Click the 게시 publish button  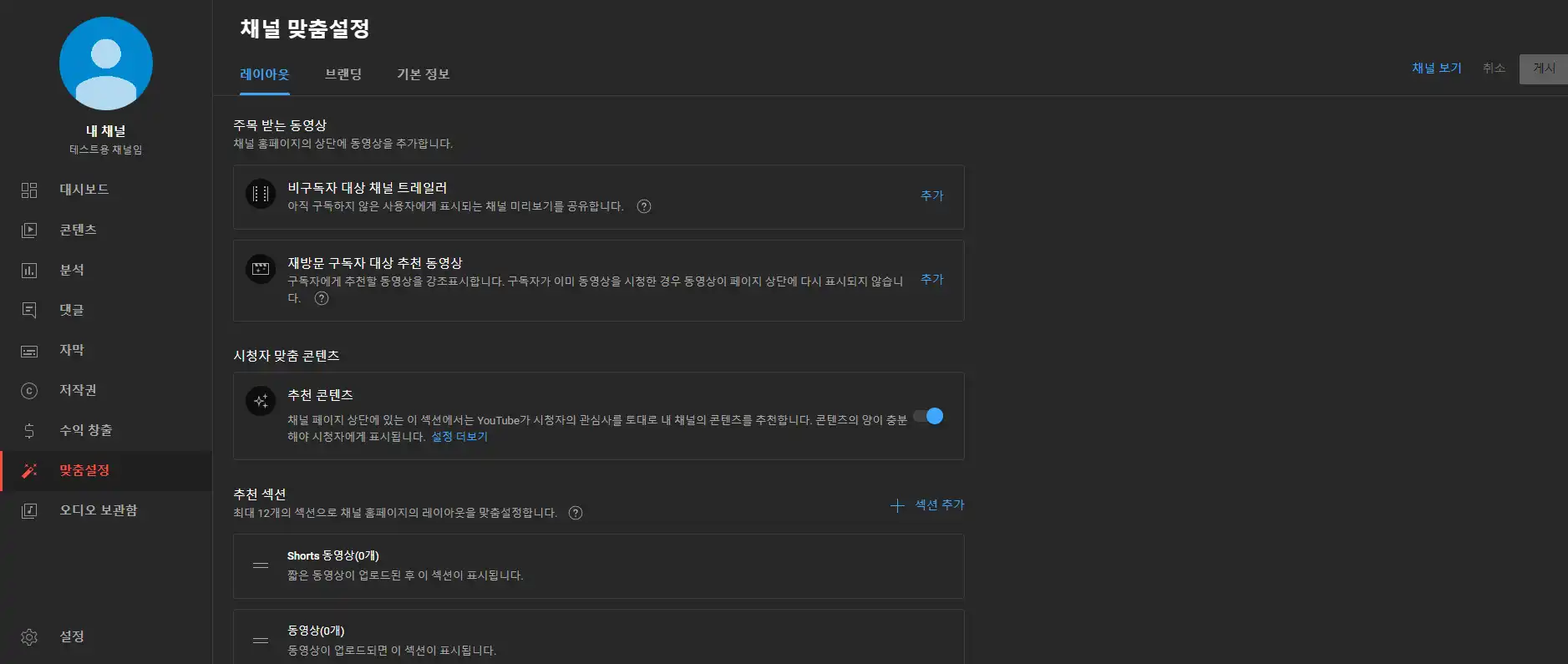point(1544,68)
